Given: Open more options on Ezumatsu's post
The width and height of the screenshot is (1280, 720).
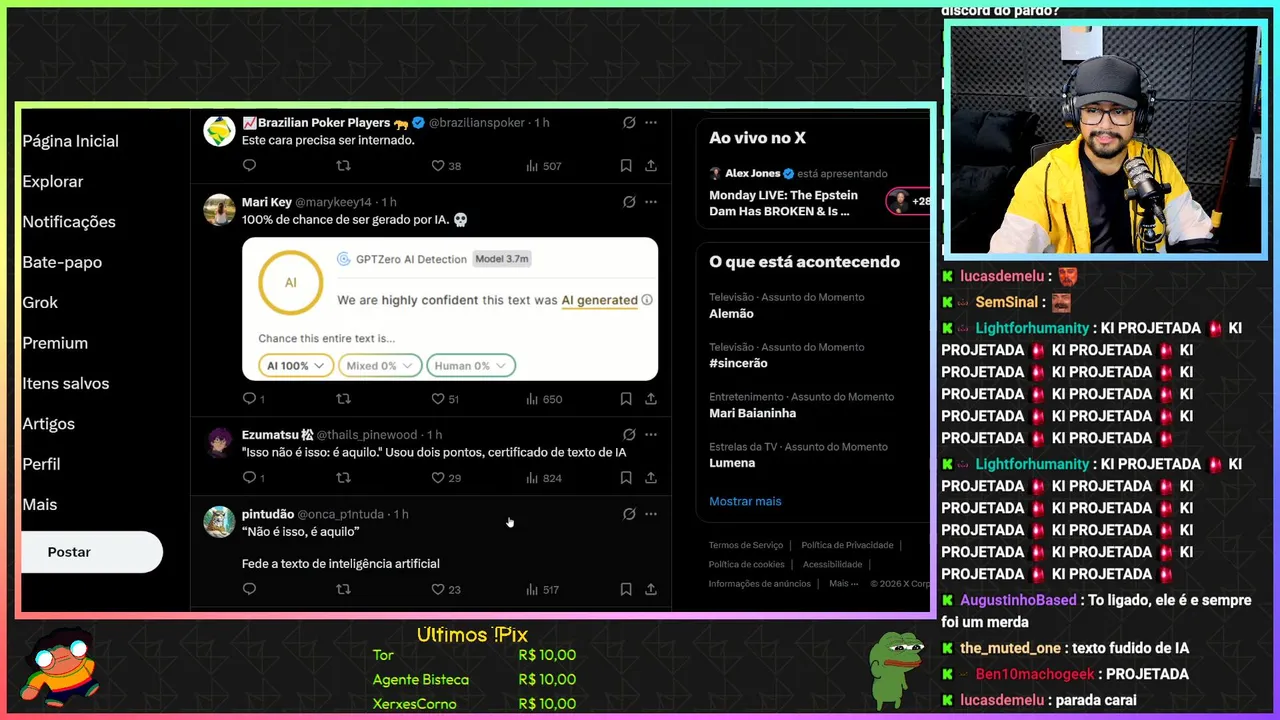Looking at the screenshot, I should pyautogui.click(x=651, y=435).
